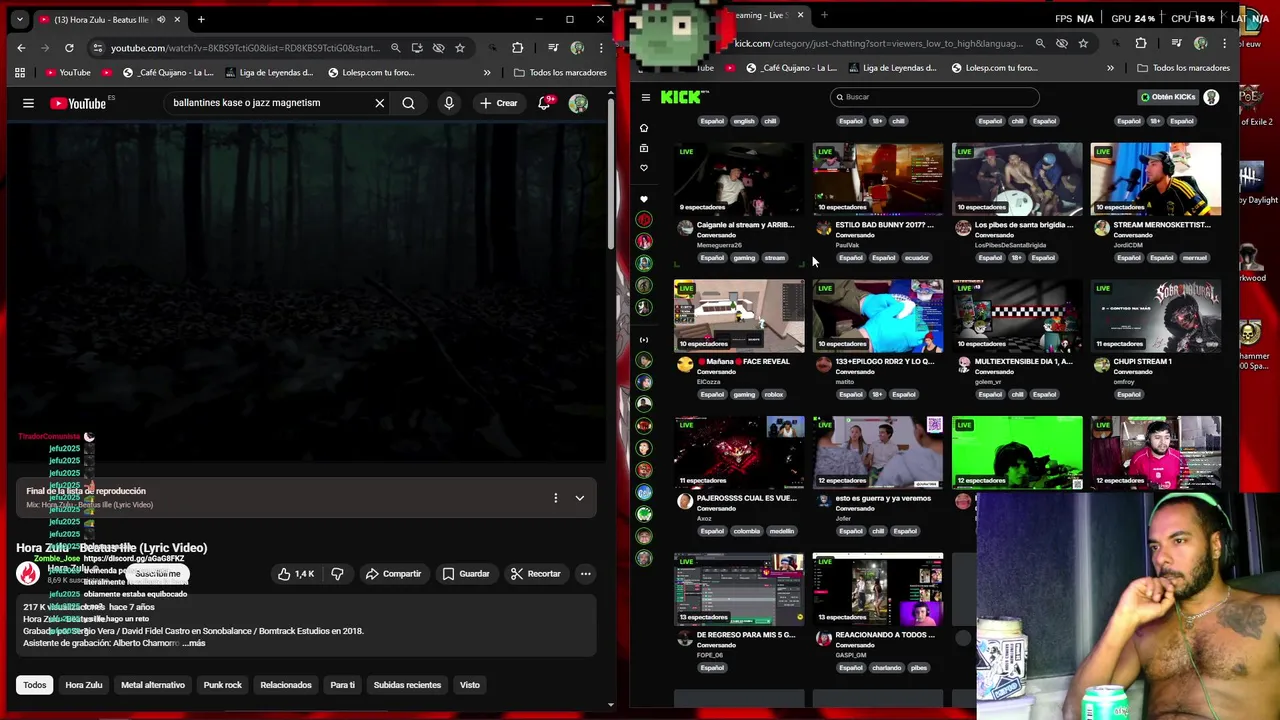Share video with Compartir button

[x=393, y=574]
